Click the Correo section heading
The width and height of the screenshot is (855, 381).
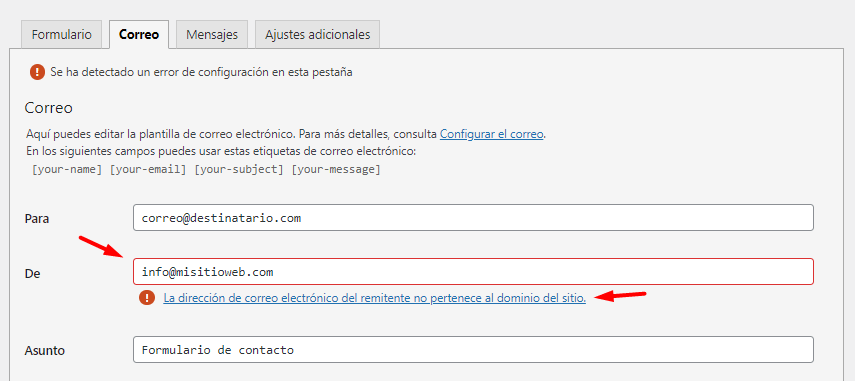point(49,108)
